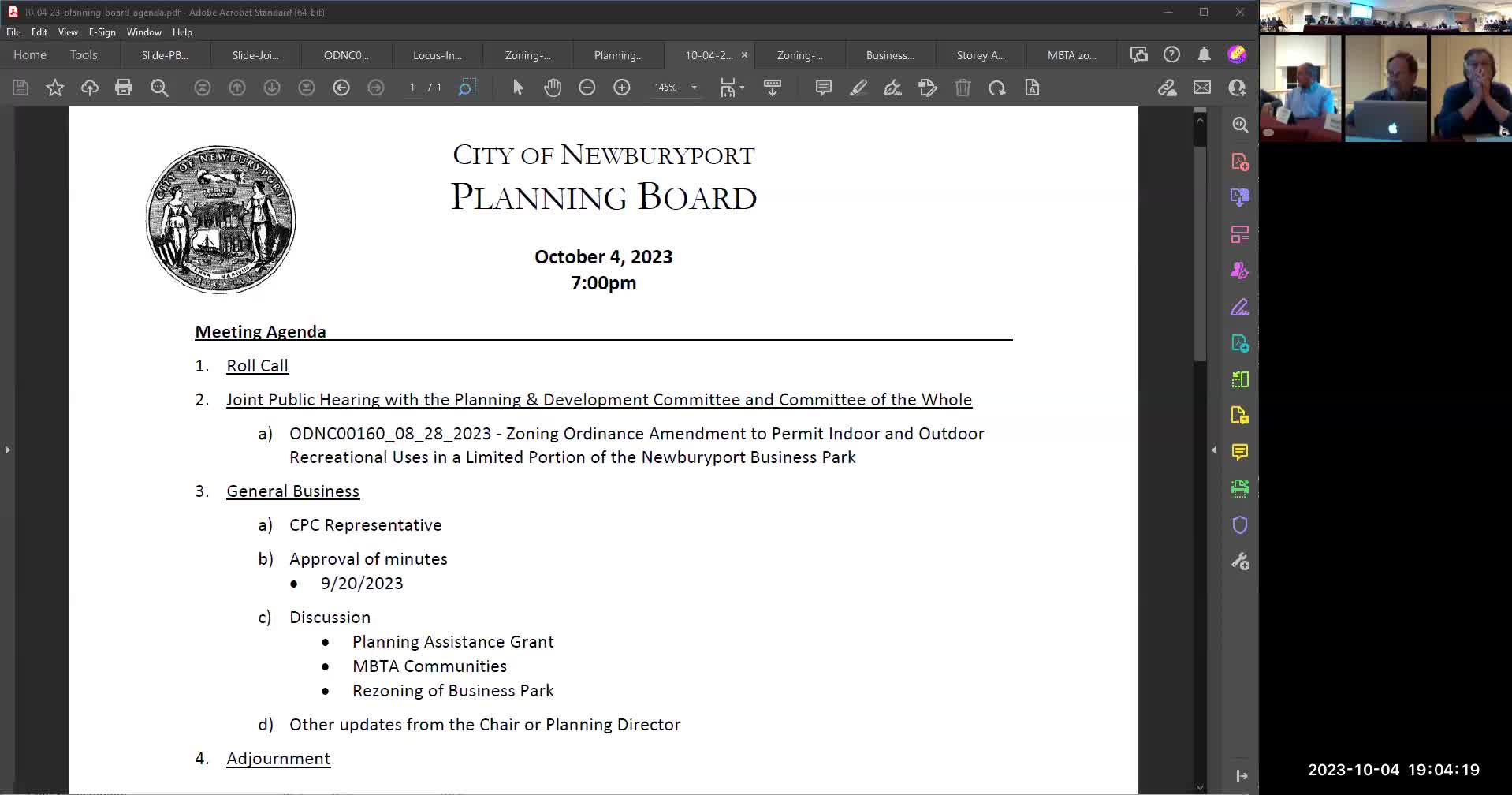Activate the marquee zoom tool
The width and height of the screenshot is (1512, 795).
tap(467, 88)
